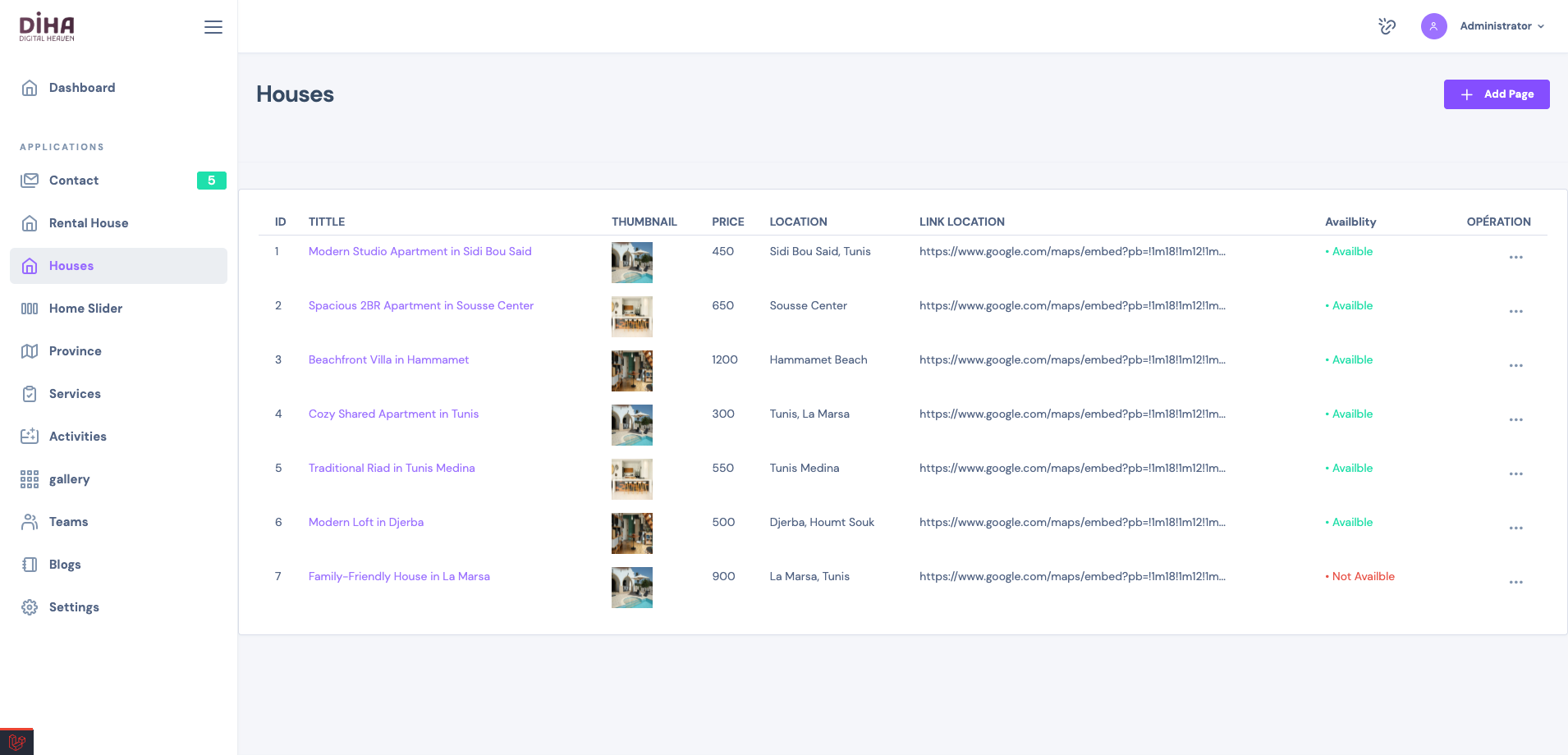The image size is (1568, 755).
Task: Click the Services clipboard icon
Action: point(30,394)
